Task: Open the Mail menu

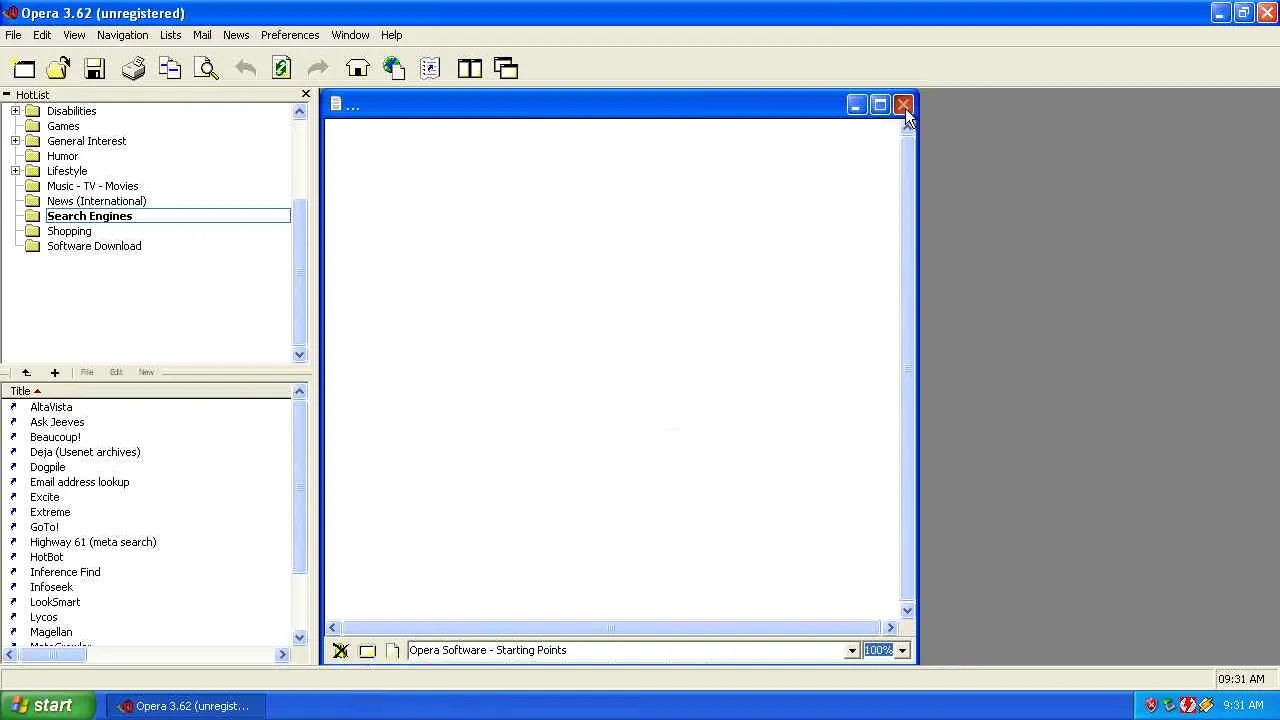Action: pos(202,35)
